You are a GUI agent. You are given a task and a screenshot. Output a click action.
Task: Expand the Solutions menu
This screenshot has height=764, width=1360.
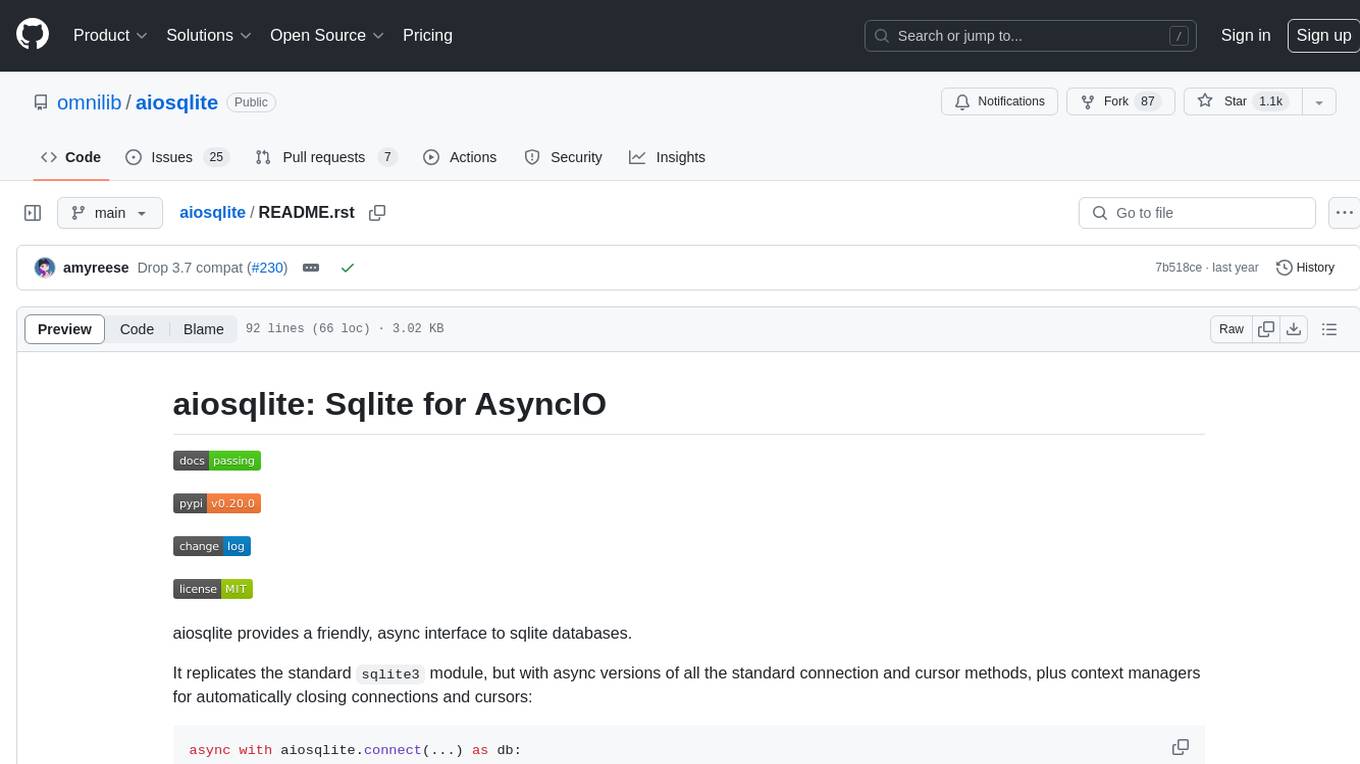point(209,35)
